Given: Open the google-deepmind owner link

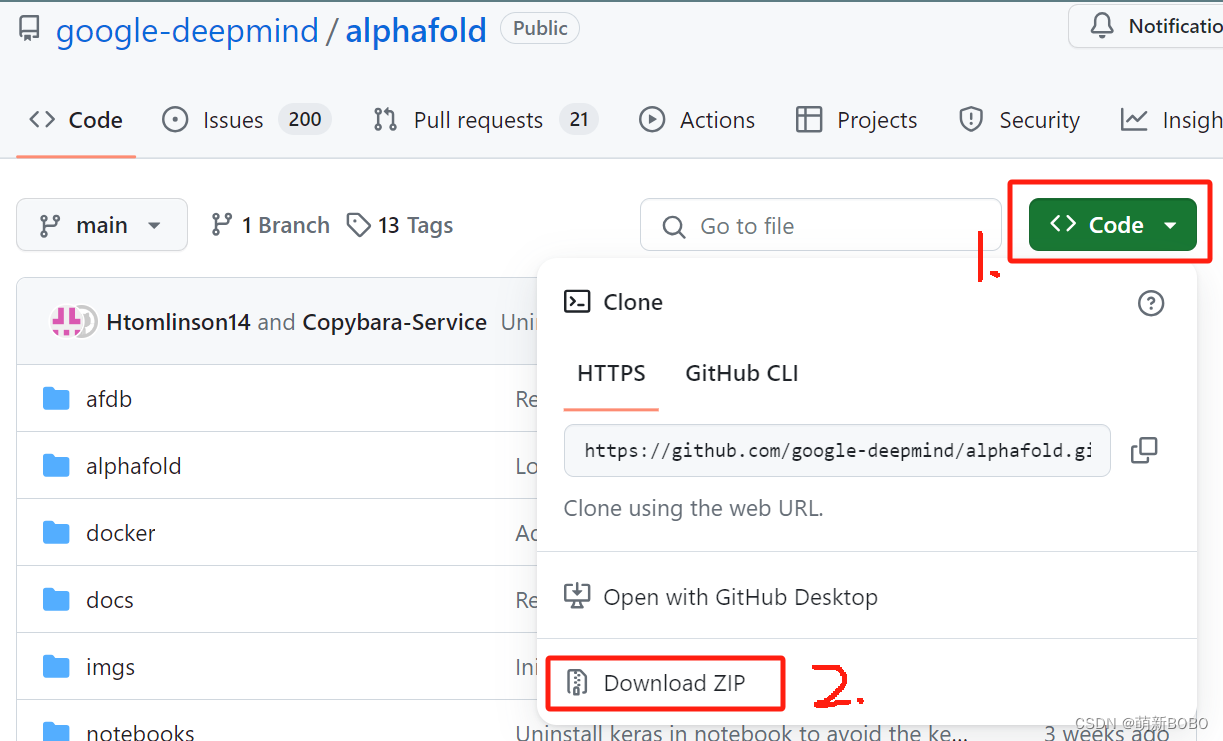Looking at the screenshot, I should (x=187, y=30).
